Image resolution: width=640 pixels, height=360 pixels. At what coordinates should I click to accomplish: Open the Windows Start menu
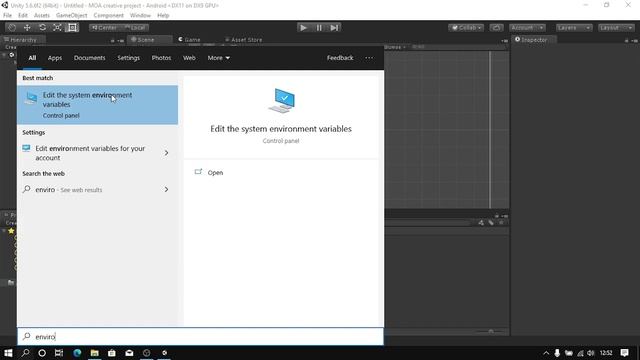pos(8,353)
